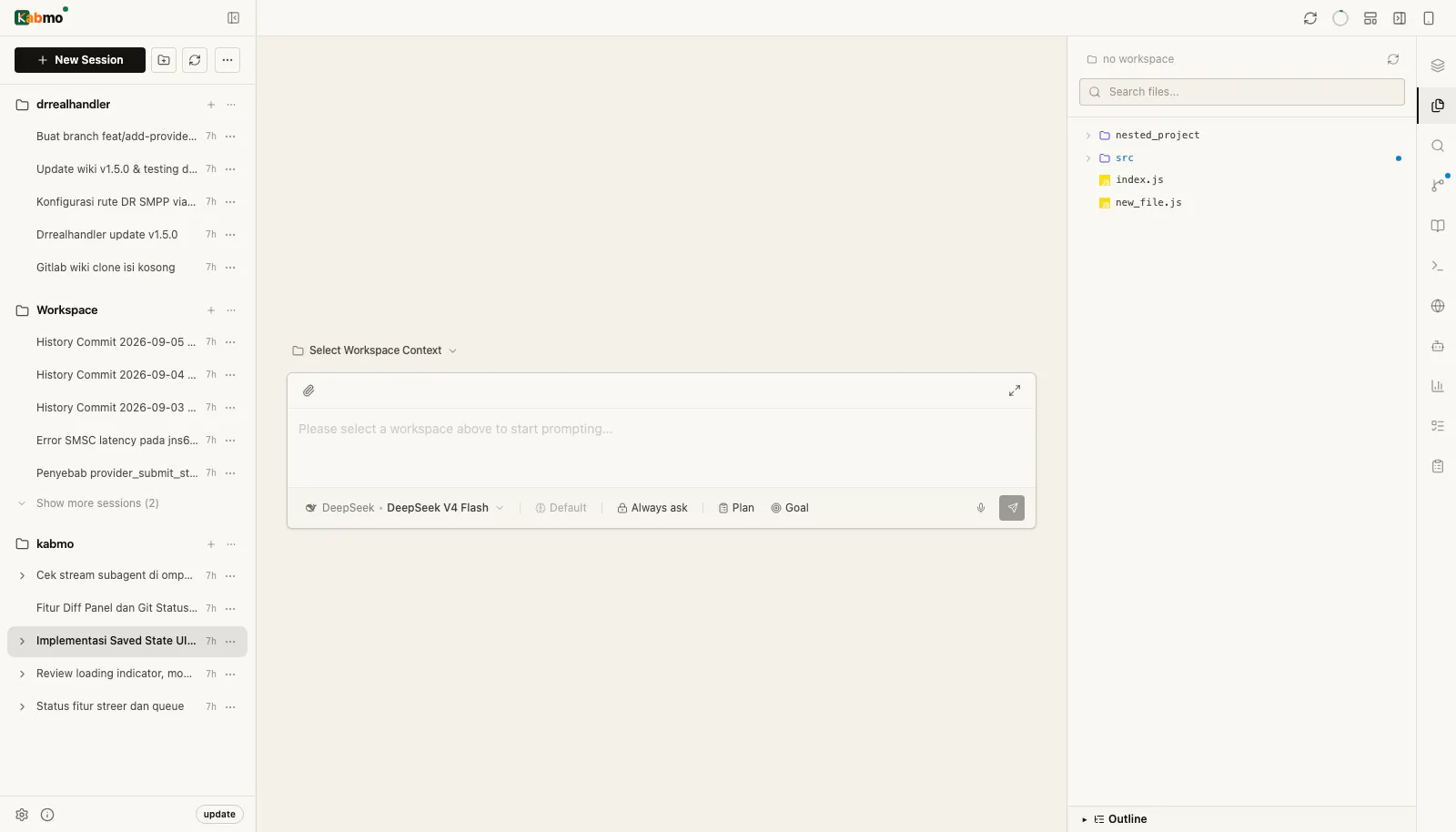Open the DeepSeek V4 Flash model dropdown
The width and height of the screenshot is (1456, 832).
coord(405,508)
